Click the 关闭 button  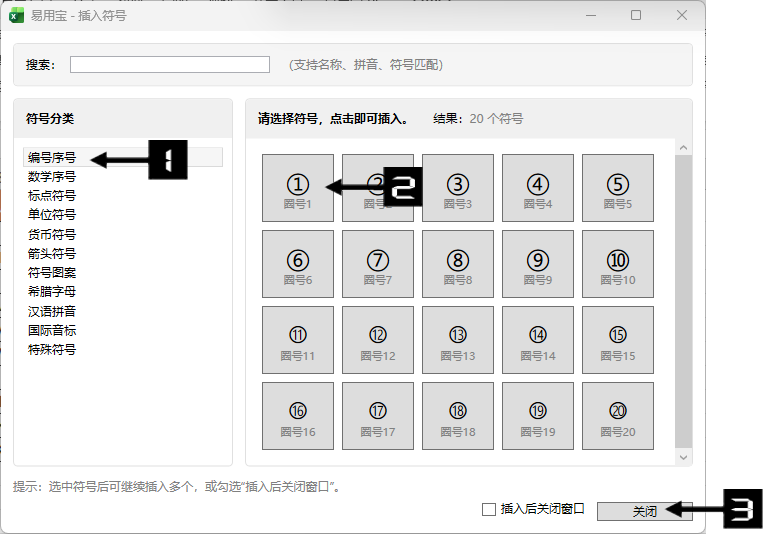pyautogui.click(x=644, y=511)
